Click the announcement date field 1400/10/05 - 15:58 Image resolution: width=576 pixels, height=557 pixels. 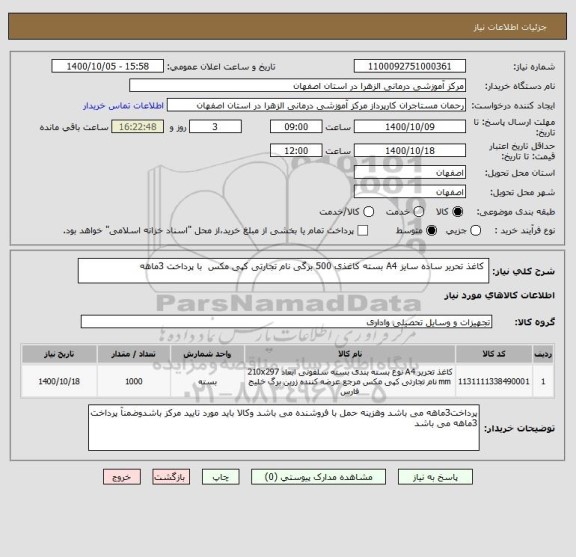pyautogui.click(x=108, y=67)
